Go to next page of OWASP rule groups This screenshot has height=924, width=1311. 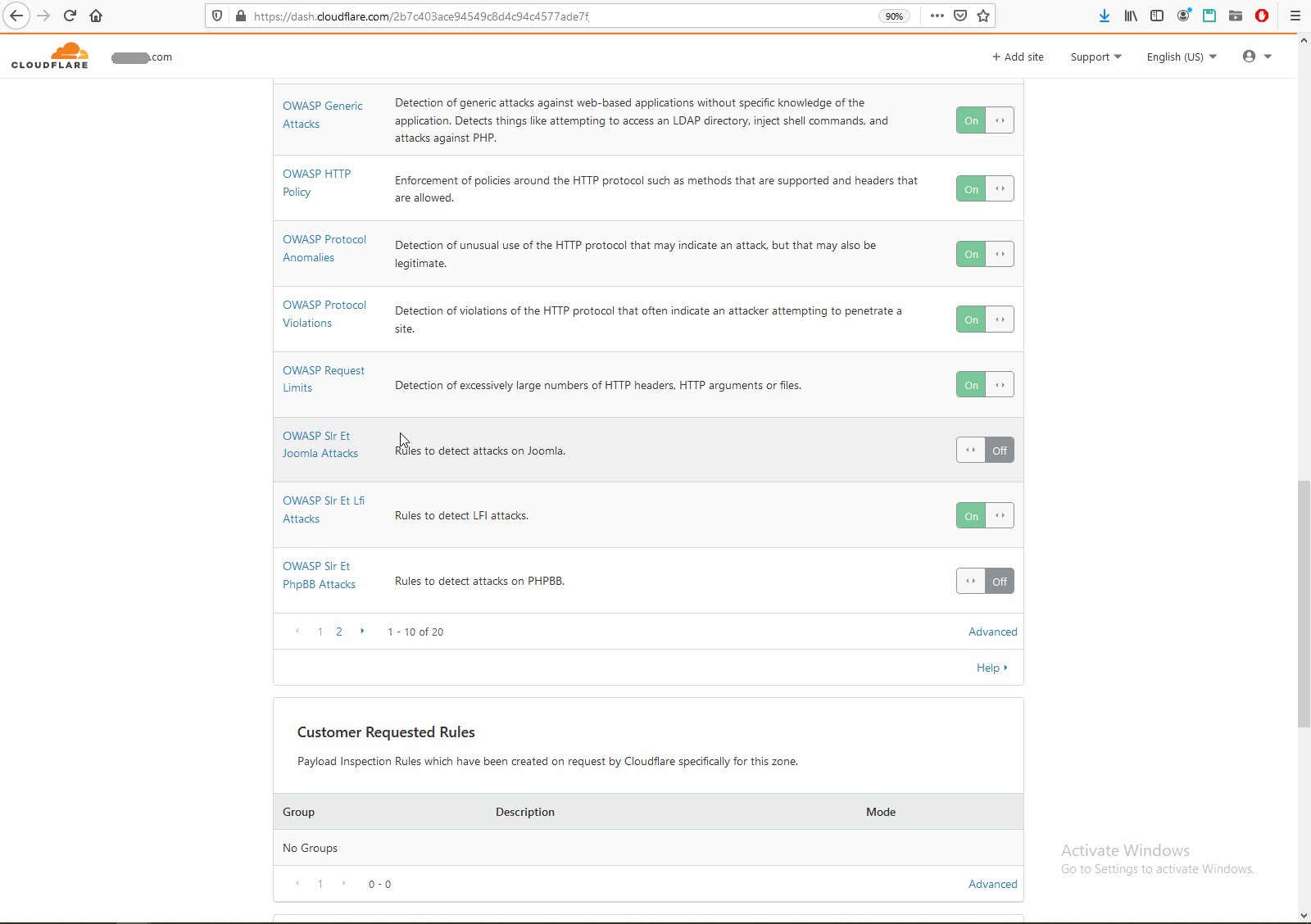[x=362, y=632]
